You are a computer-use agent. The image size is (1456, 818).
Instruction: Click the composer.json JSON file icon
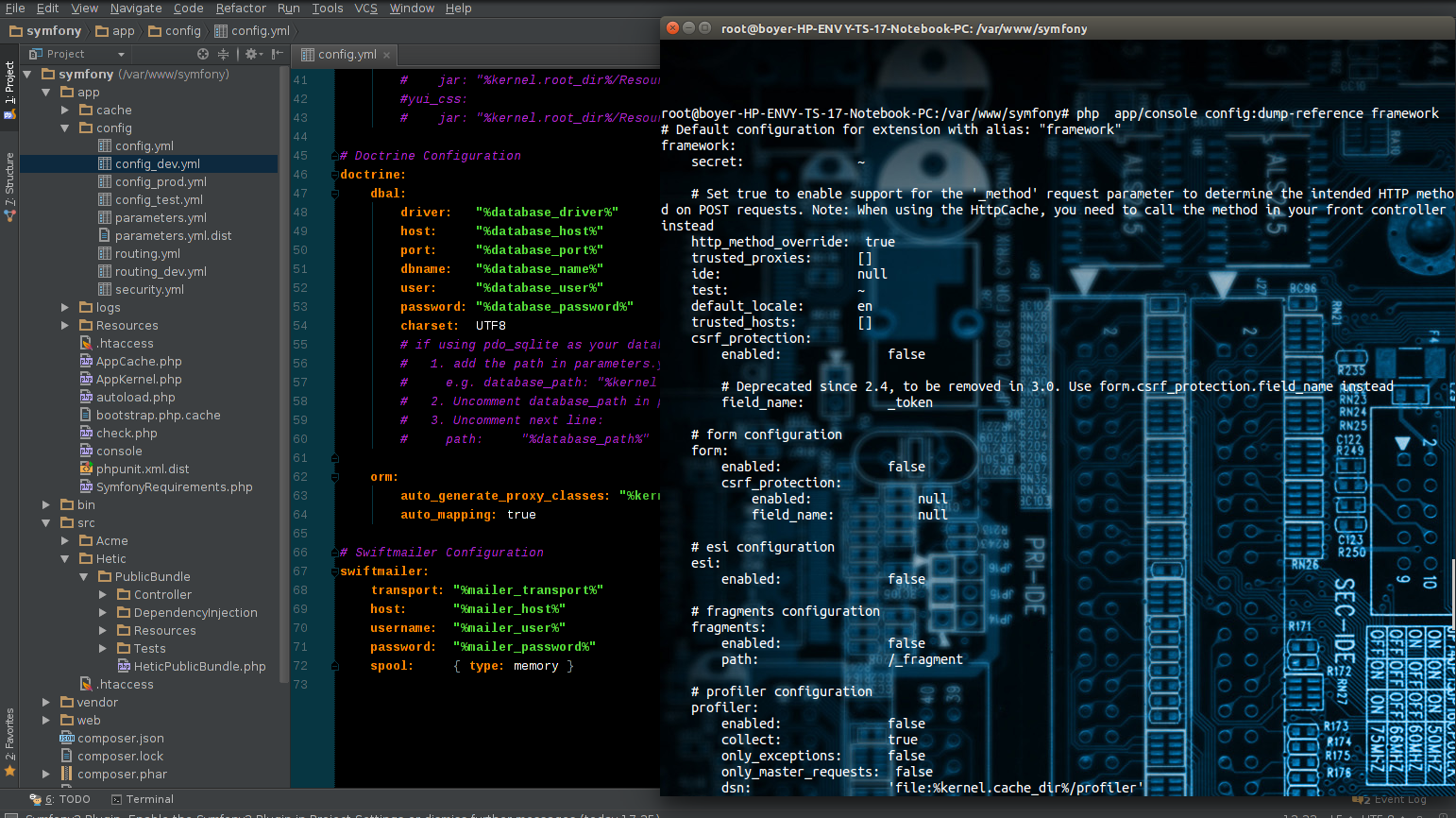click(67, 738)
